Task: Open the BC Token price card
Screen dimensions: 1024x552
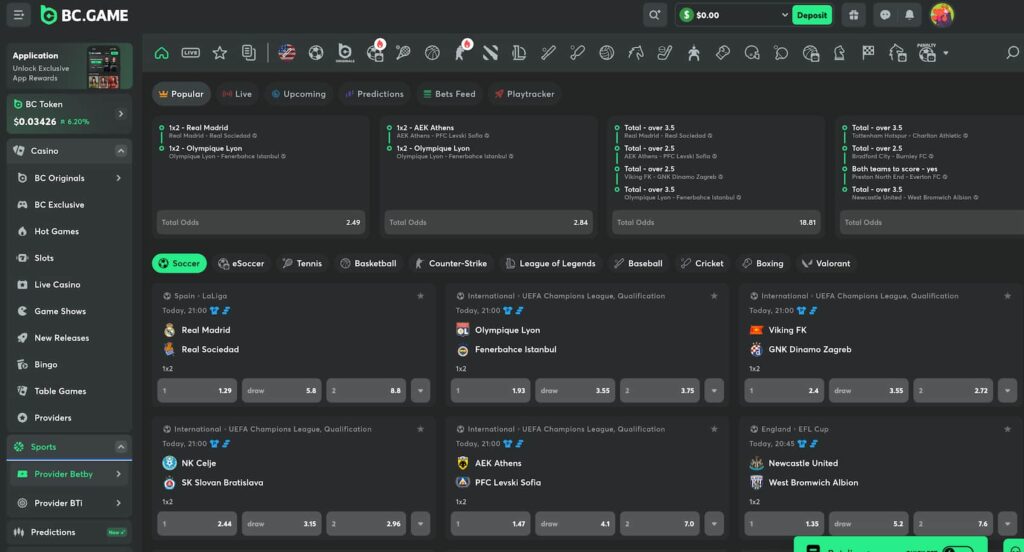Action: pos(69,113)
